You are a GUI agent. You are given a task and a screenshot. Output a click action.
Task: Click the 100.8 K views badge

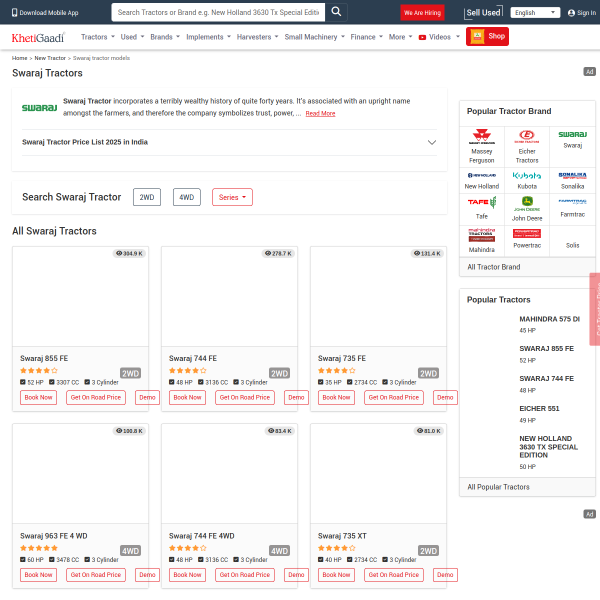pos(129,431)
